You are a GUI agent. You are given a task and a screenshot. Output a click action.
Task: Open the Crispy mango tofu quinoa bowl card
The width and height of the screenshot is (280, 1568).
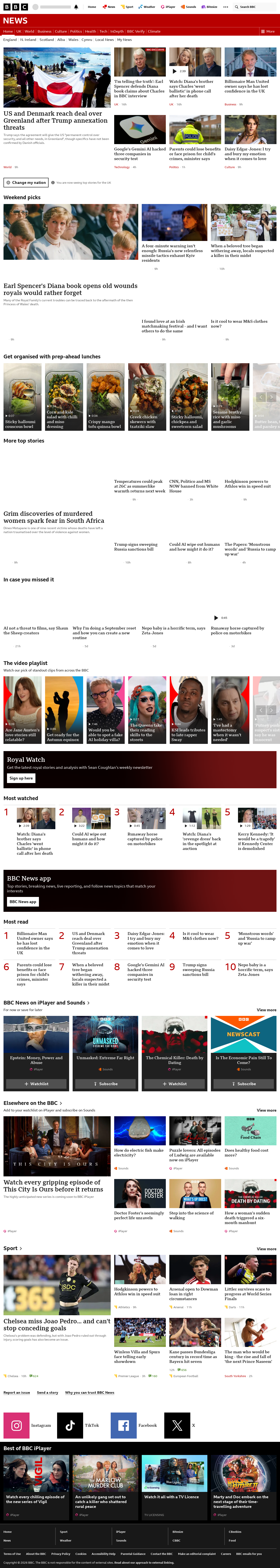(105, 397)
